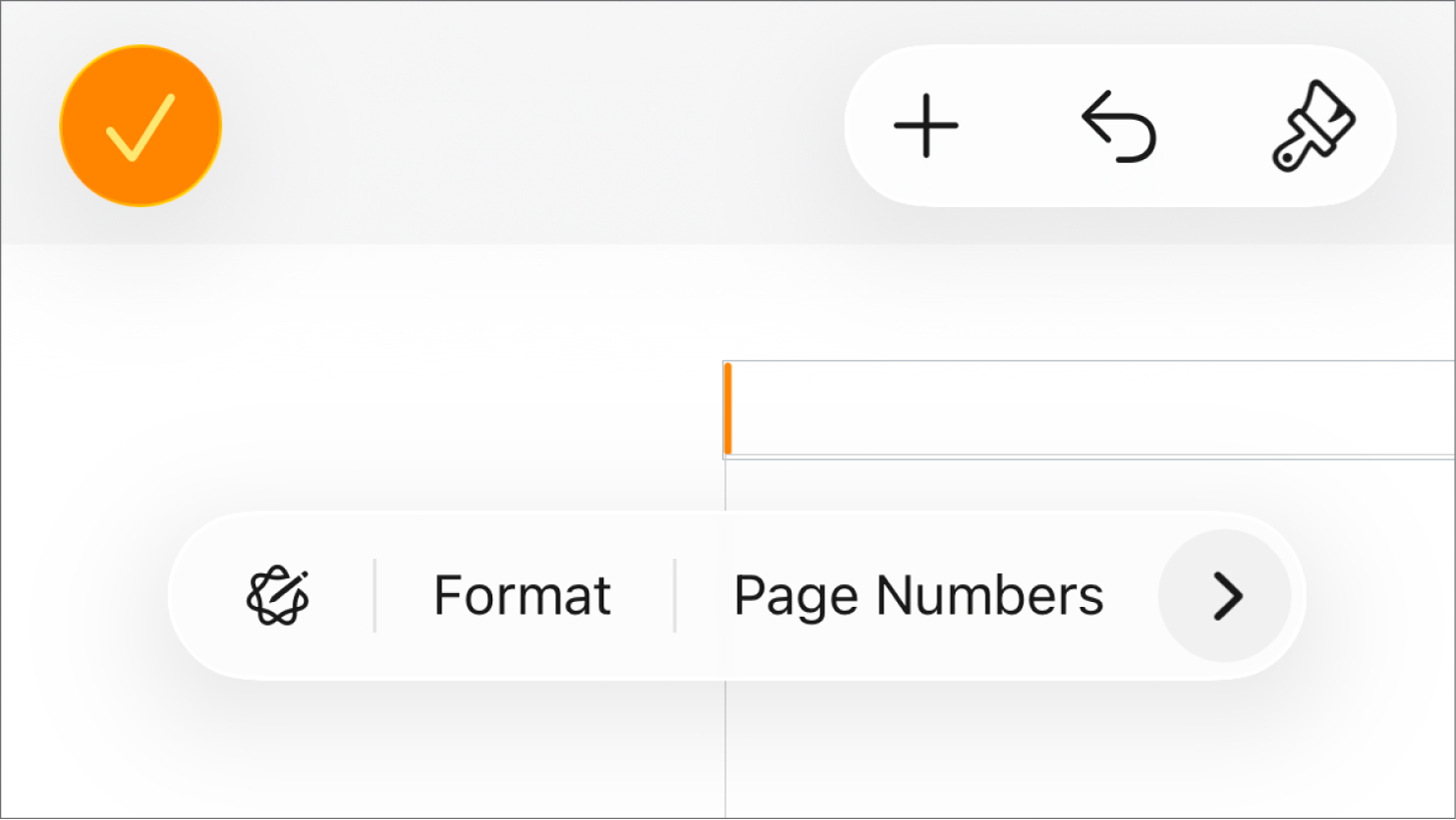Tap the paintbrush to style the header

pos(1316,125)
